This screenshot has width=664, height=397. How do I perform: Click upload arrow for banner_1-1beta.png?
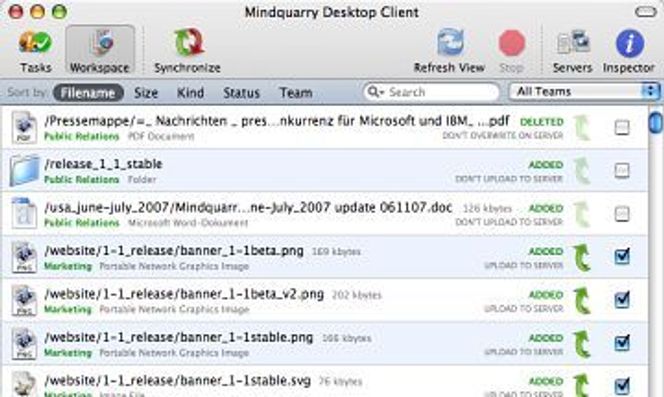click(582, 257)
